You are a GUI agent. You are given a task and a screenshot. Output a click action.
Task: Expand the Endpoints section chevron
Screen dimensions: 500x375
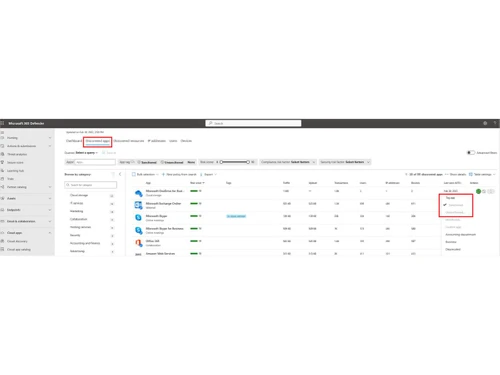point(50,210)
